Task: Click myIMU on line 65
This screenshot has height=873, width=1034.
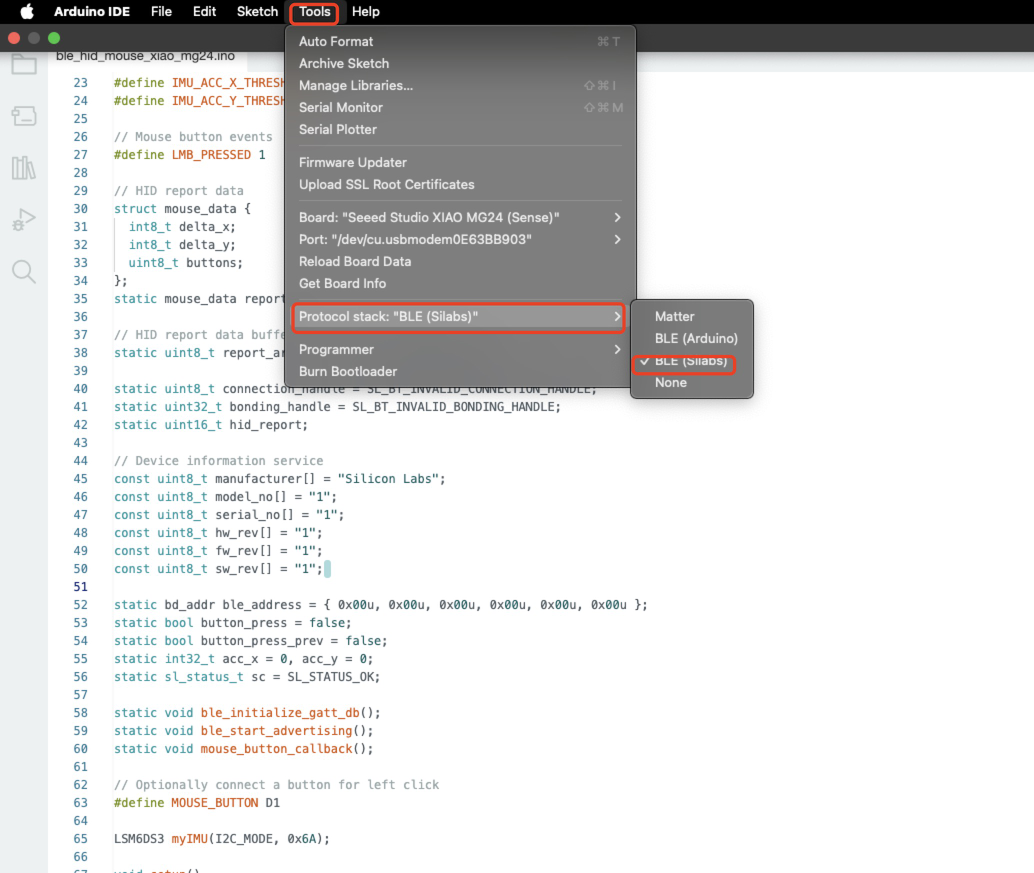Action: 189,839
